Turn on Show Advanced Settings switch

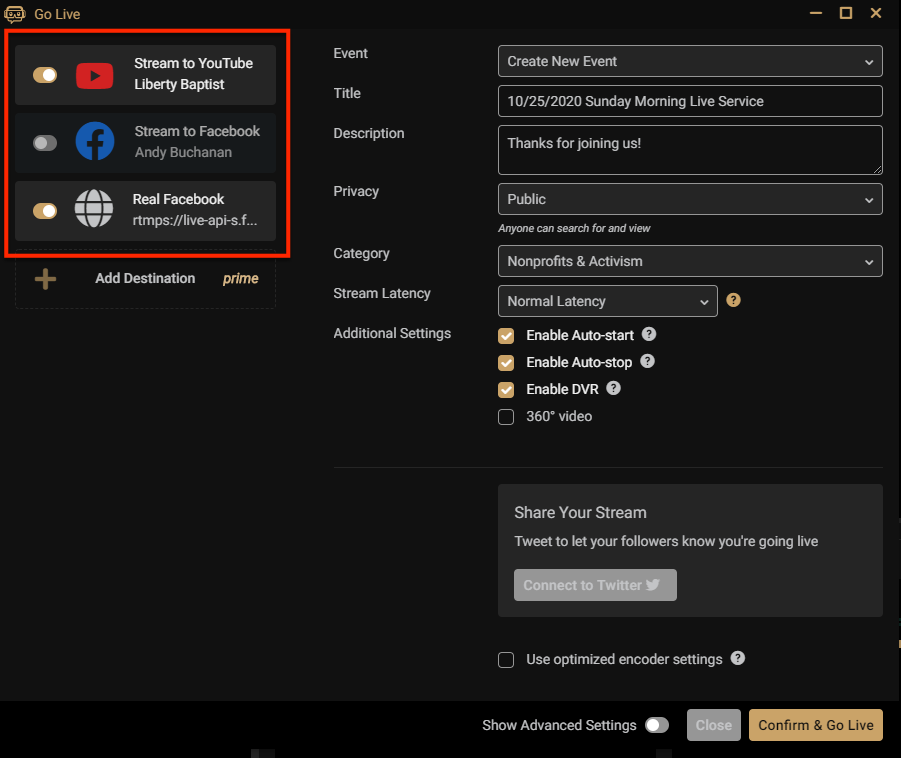click(657, 725)
